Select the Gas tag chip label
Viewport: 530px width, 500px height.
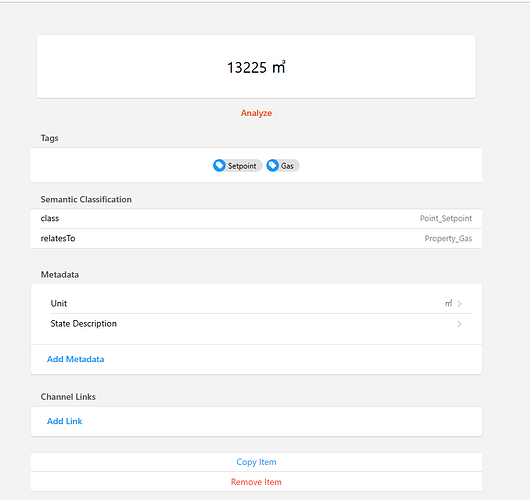pyautogui.click(x=287, y=166)
